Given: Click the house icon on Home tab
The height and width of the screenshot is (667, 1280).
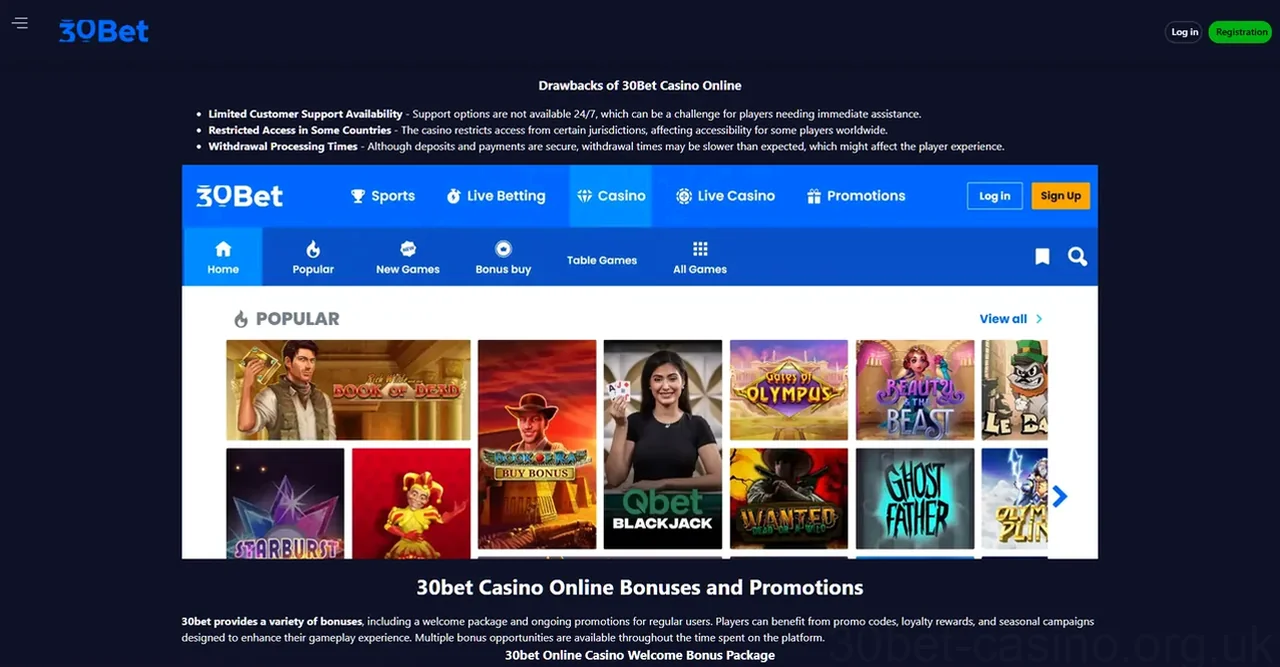Looking at the screenshot, I should tap(223, 249).
